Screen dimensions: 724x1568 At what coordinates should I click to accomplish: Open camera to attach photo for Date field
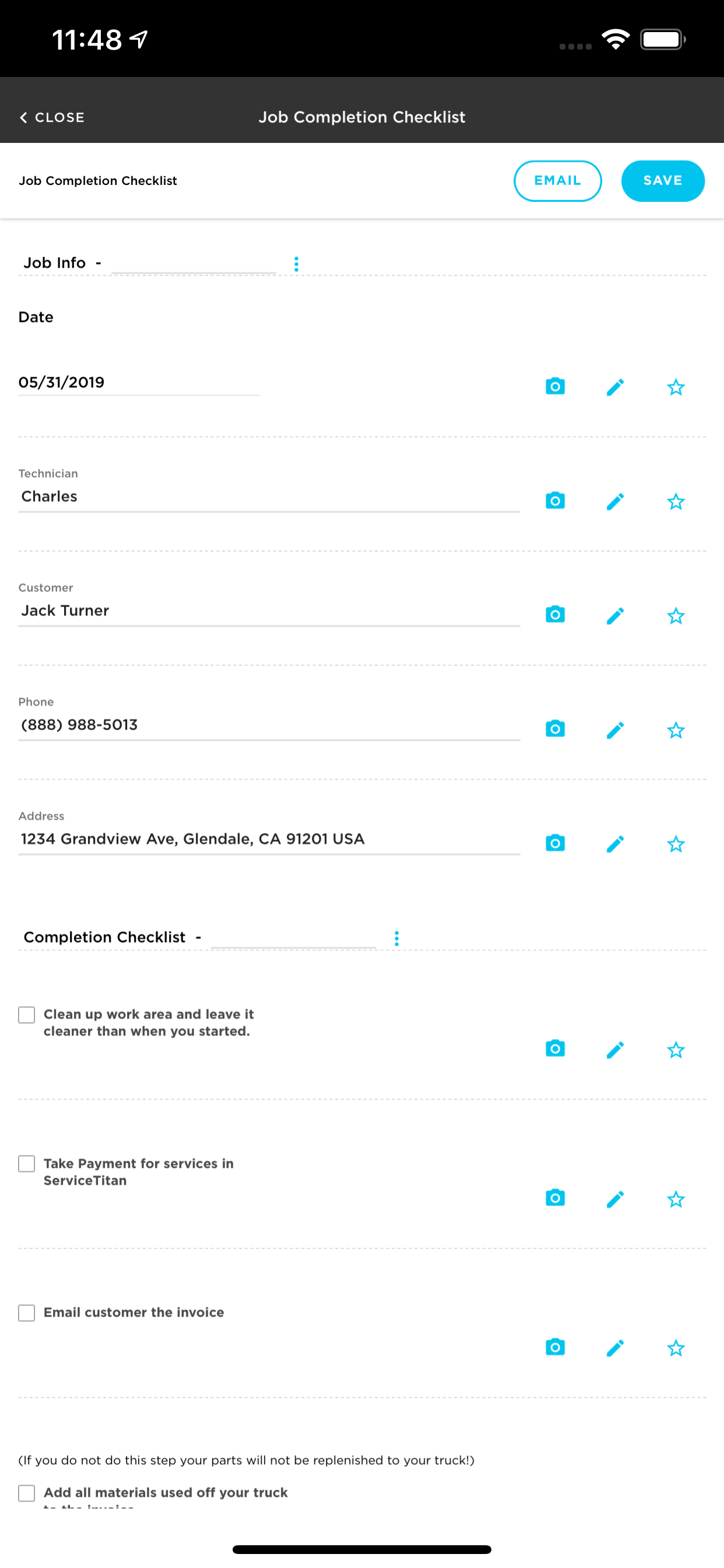(554, 386)
